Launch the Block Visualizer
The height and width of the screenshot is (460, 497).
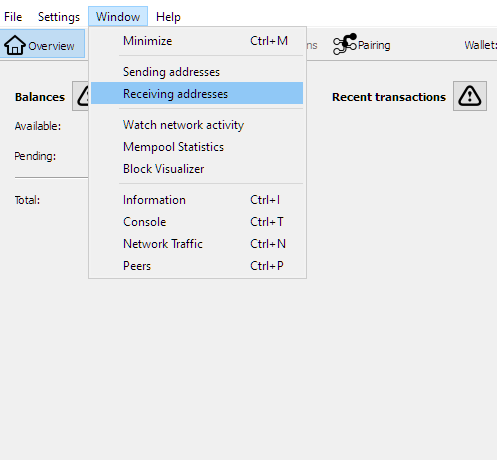point(197,169)
